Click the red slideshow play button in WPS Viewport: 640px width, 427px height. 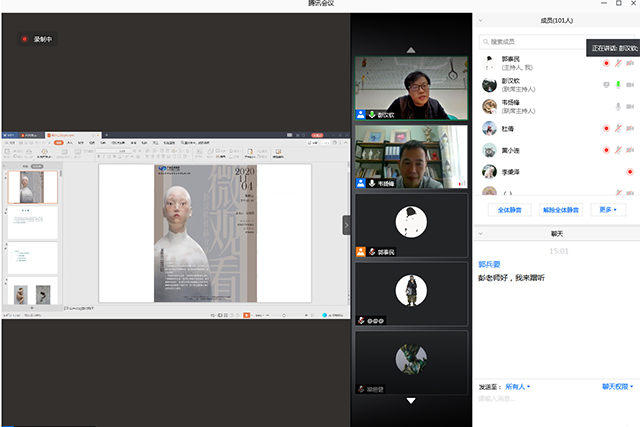(x=246, y=315)
